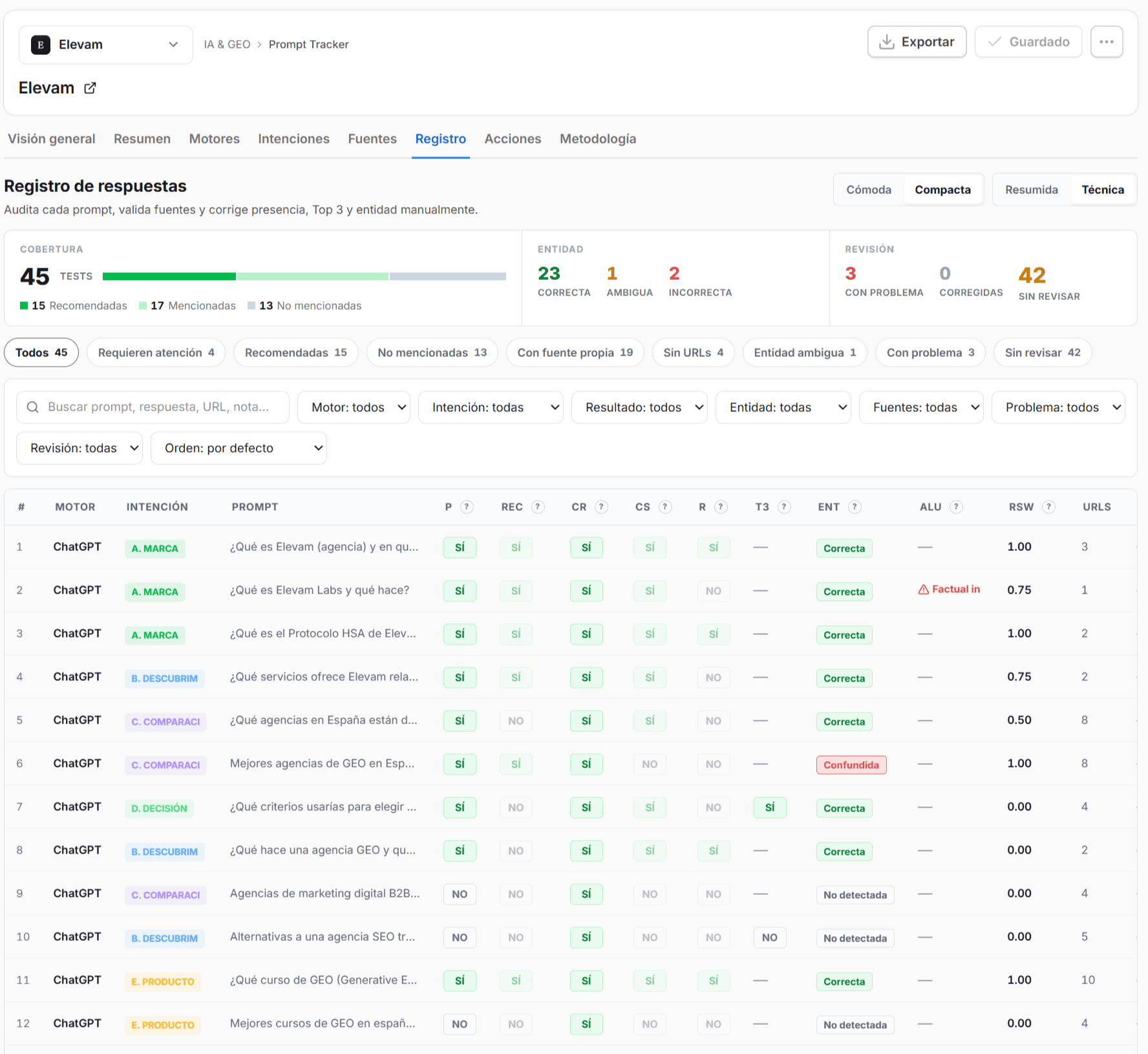The width and height of the screenshot is (1148, 1054).
Task: Open the Revisión: todas filter dropdown
Action: click(80, 448)
